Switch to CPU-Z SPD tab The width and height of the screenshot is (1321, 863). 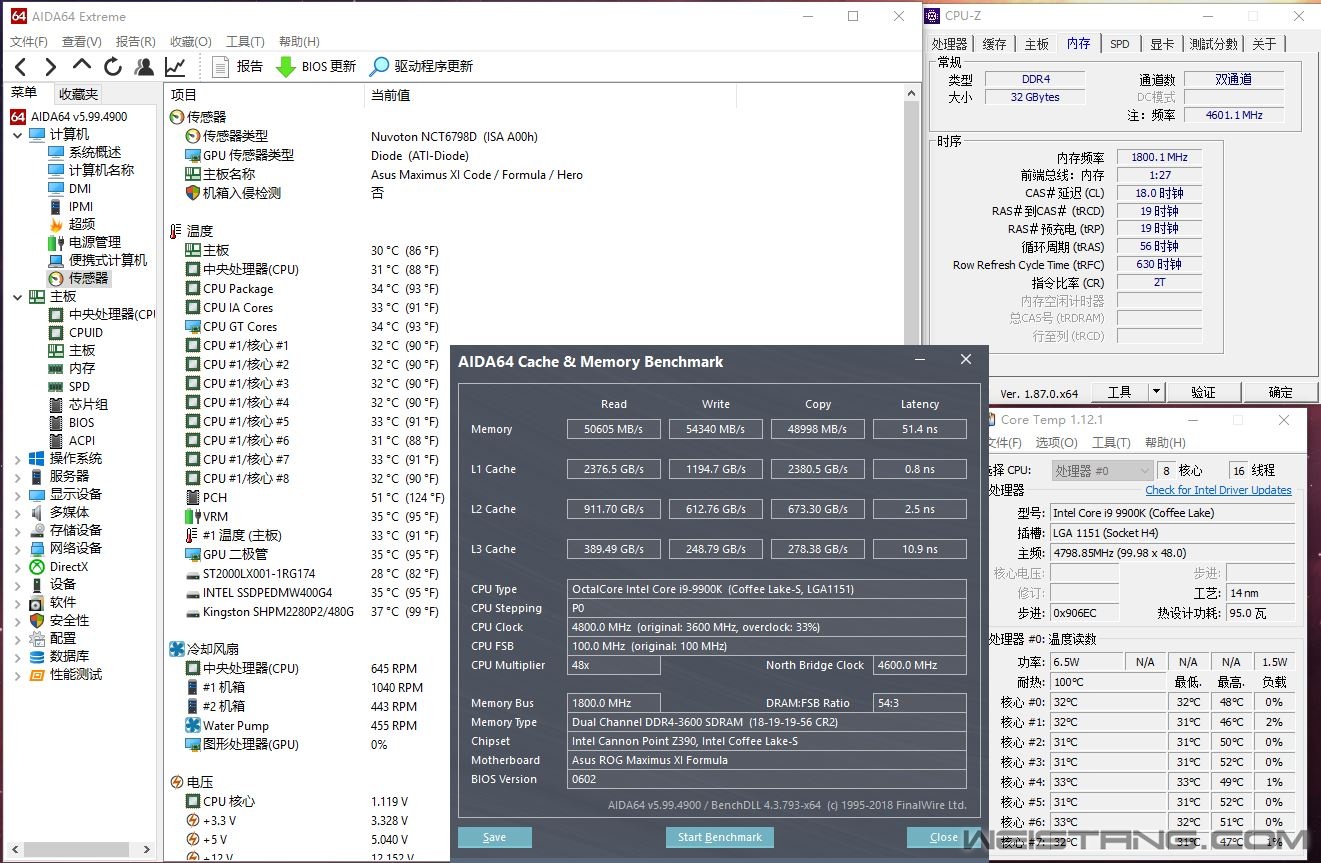coord(1120,44)
